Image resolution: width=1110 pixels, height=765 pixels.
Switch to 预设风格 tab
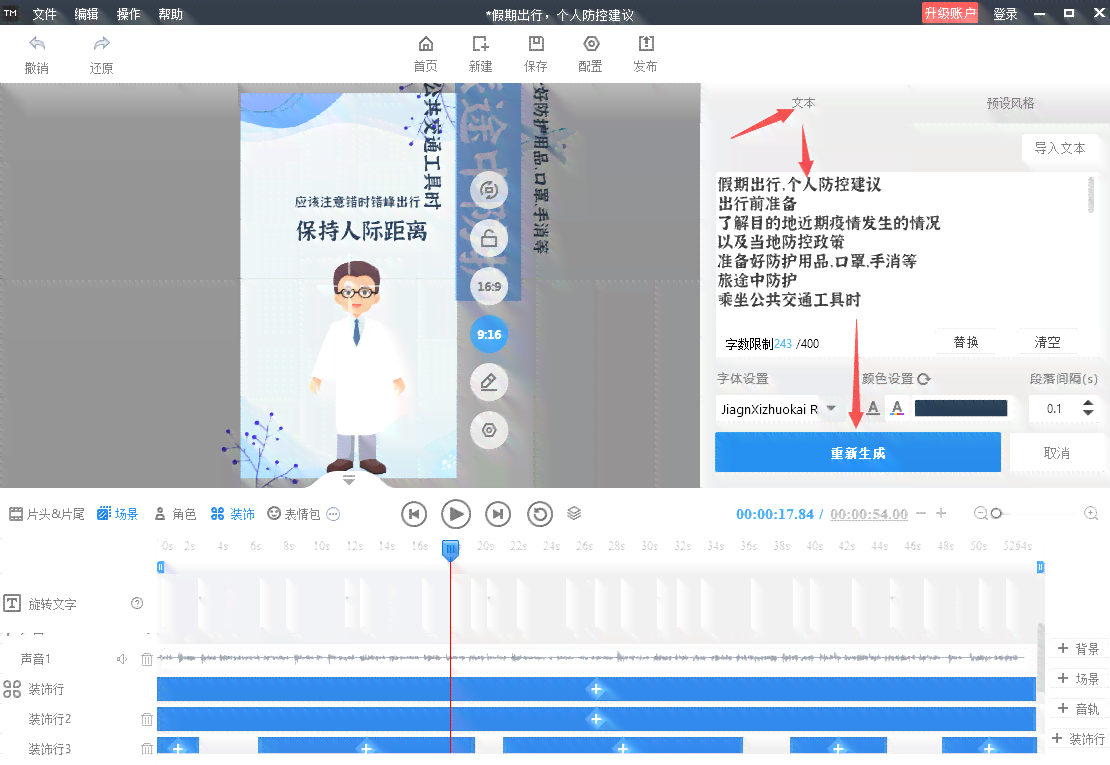(1010, 103)
